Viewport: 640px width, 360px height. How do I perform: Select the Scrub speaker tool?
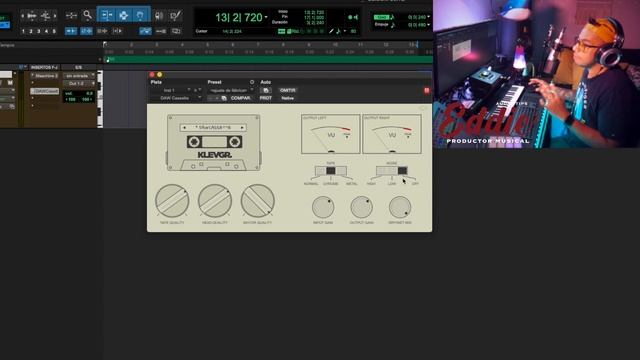click(159, 16)
